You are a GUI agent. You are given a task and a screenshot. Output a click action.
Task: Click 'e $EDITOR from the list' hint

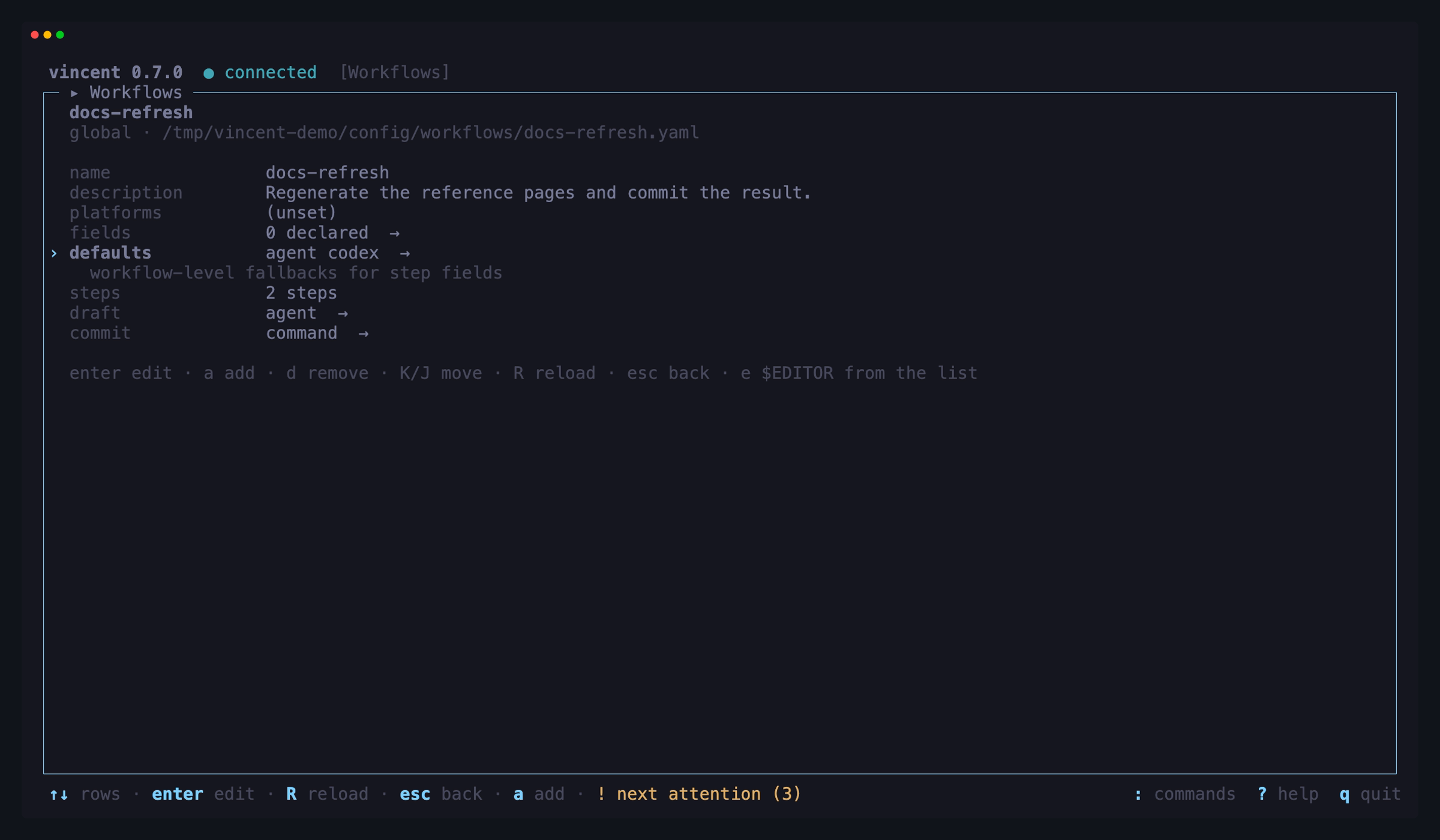click(x=859, y=373)
